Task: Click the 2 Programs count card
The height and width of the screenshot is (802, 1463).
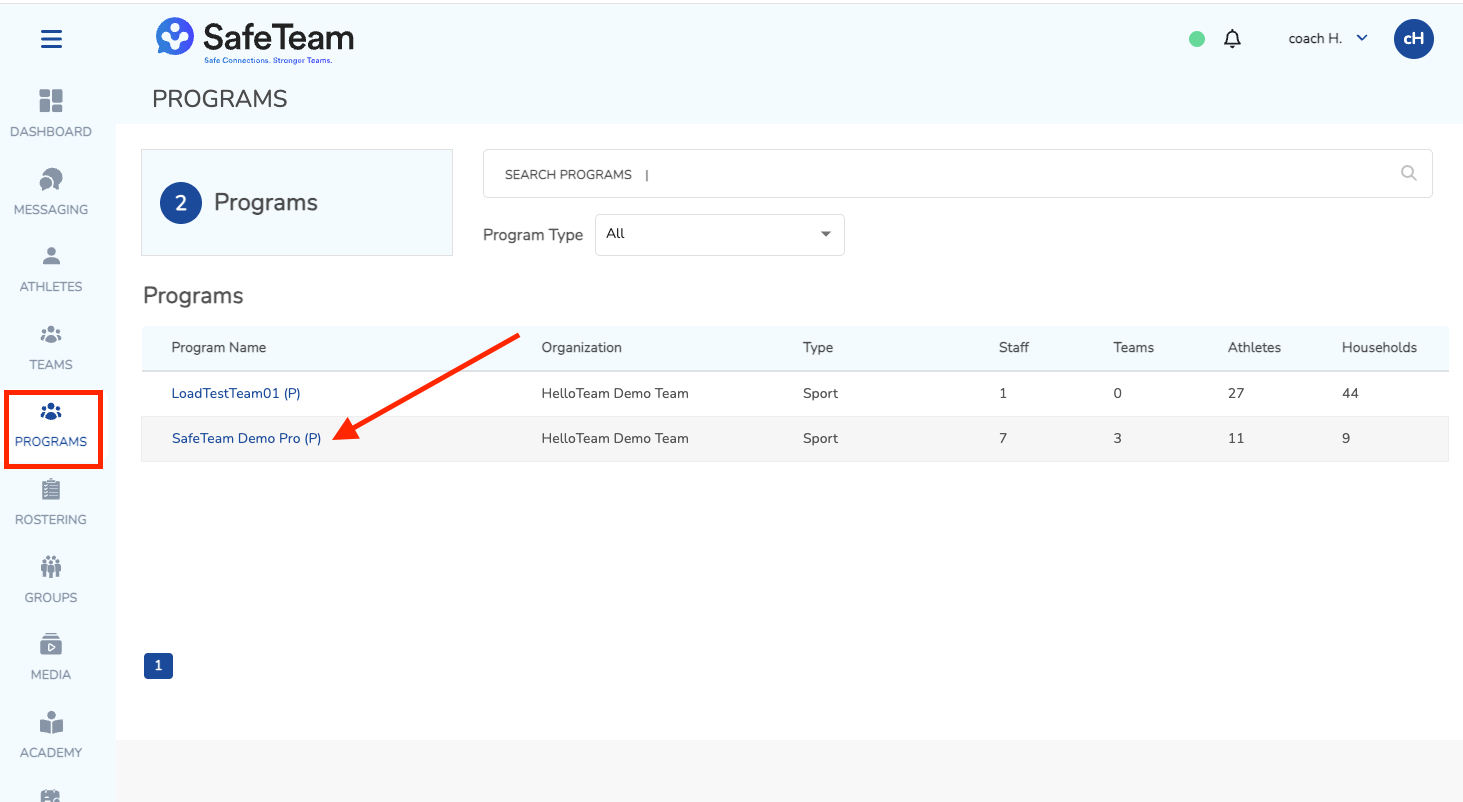Action: click(297, 202)
